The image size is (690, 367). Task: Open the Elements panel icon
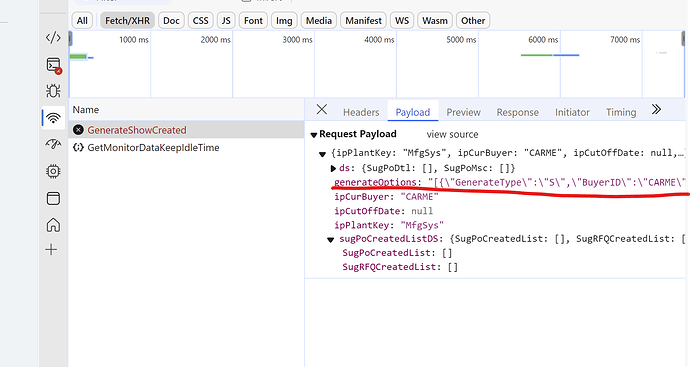click(53, 38)
